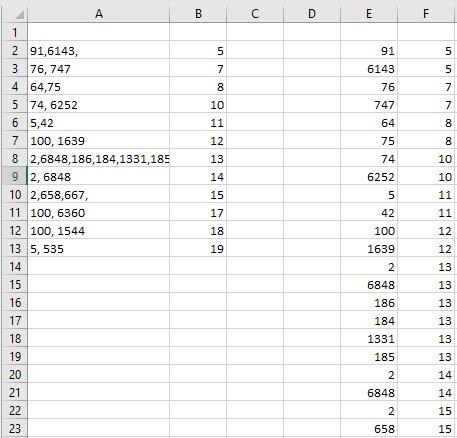Click cell A8 with '2,6848,186,184,1331,185'
The image size is (457, 438).
pyautogui.click(x=98, y=159)
